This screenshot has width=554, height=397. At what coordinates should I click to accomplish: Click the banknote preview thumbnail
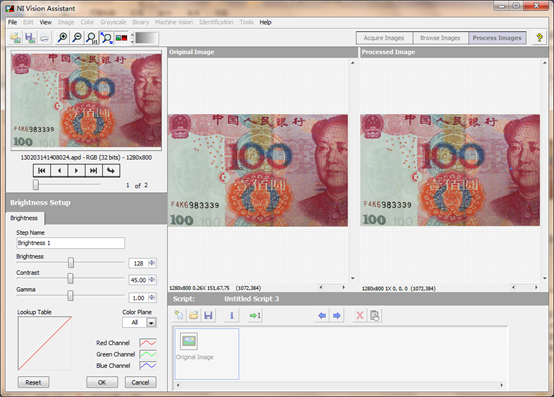[x=86, y=100]
